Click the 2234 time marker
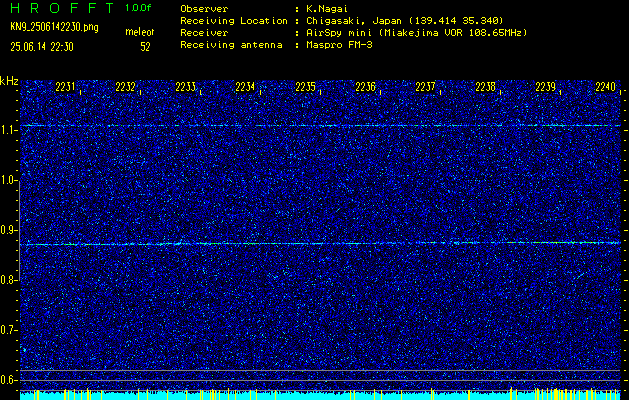Viewport: 629px width, 400px height. point(245,87)
